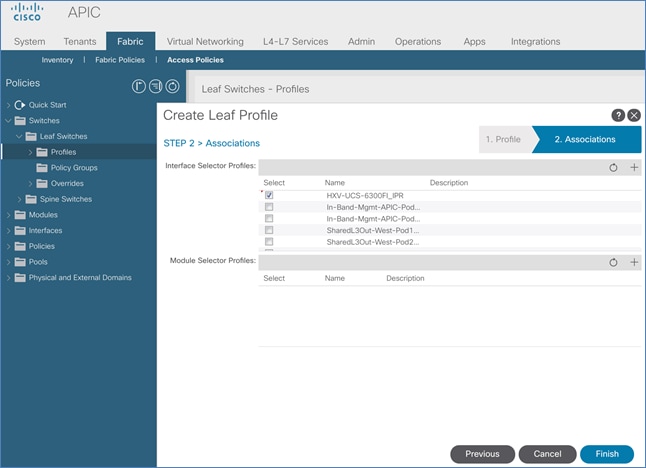Expand the Profiles tree node

tap(30, 152)
